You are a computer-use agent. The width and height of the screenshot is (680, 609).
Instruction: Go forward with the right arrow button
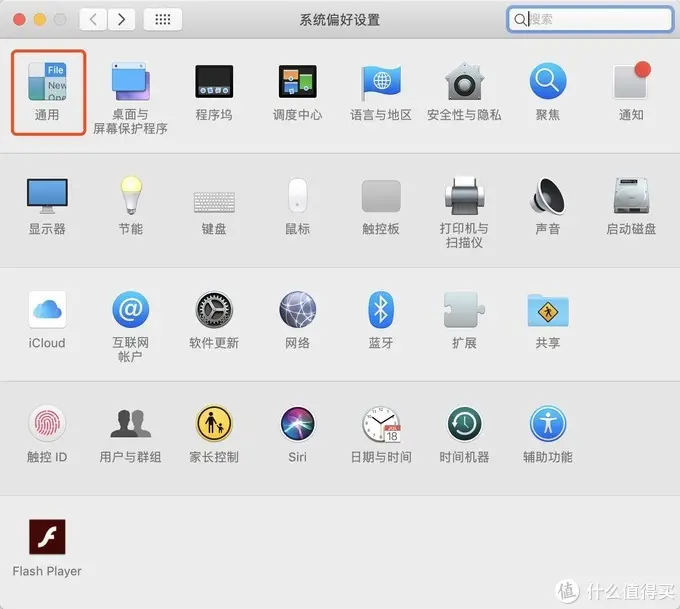(x=121, y=20)
